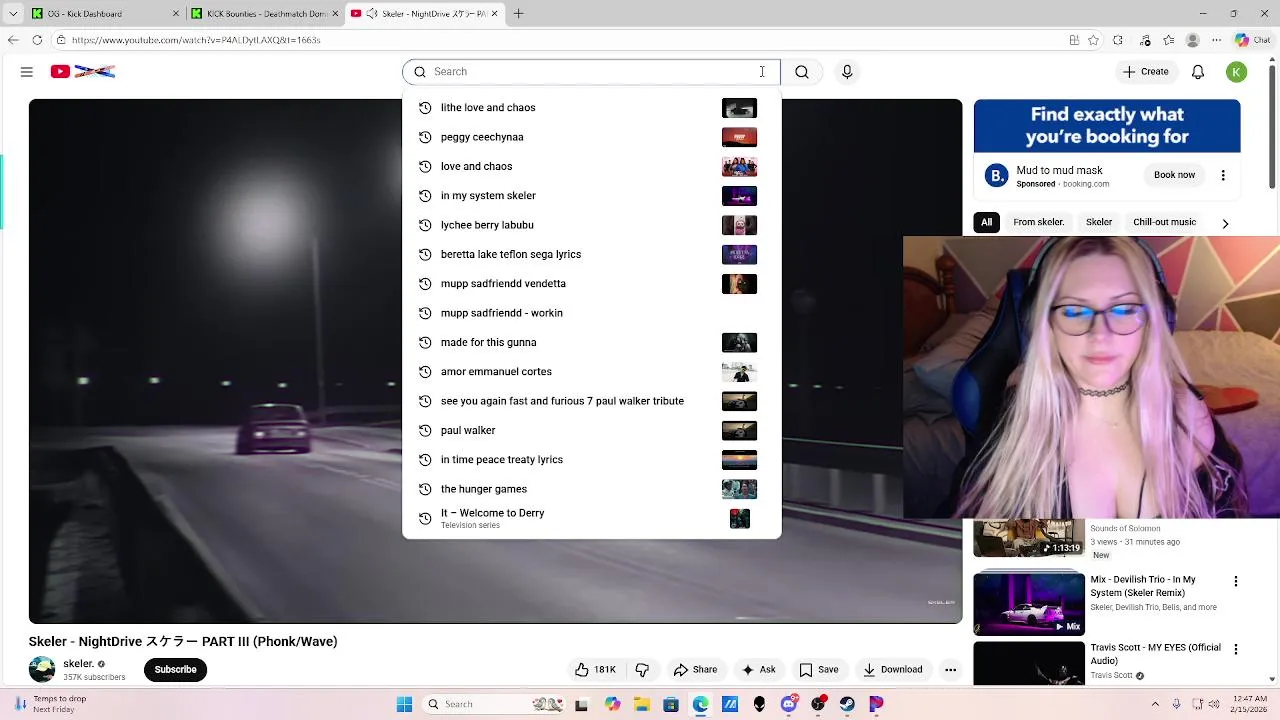Reload the page with the browser refresh icon
Screen dimensions: 1280x720
click(37, 40)
